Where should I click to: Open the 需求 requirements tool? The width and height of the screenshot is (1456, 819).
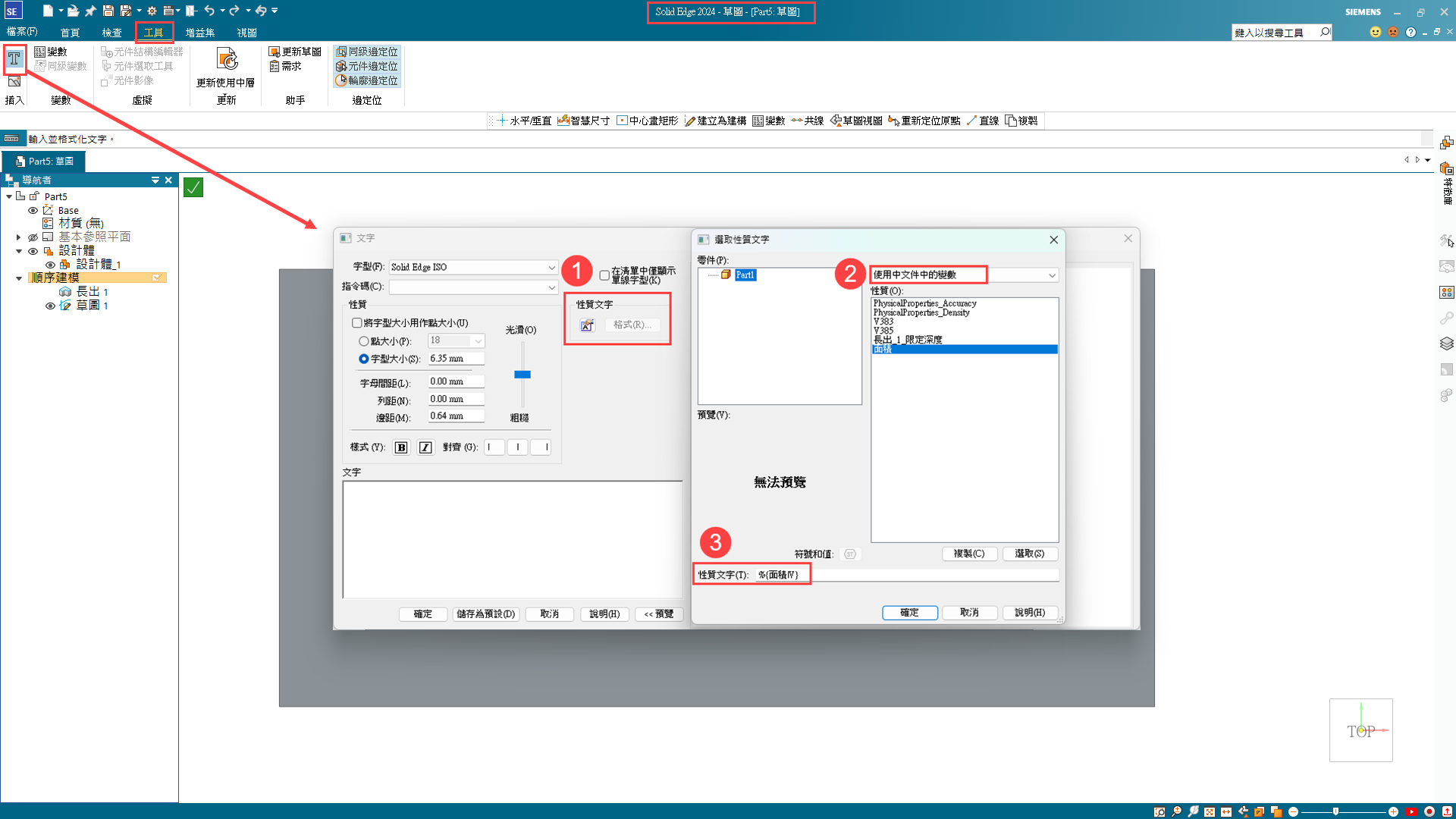(x=286, y=66)
